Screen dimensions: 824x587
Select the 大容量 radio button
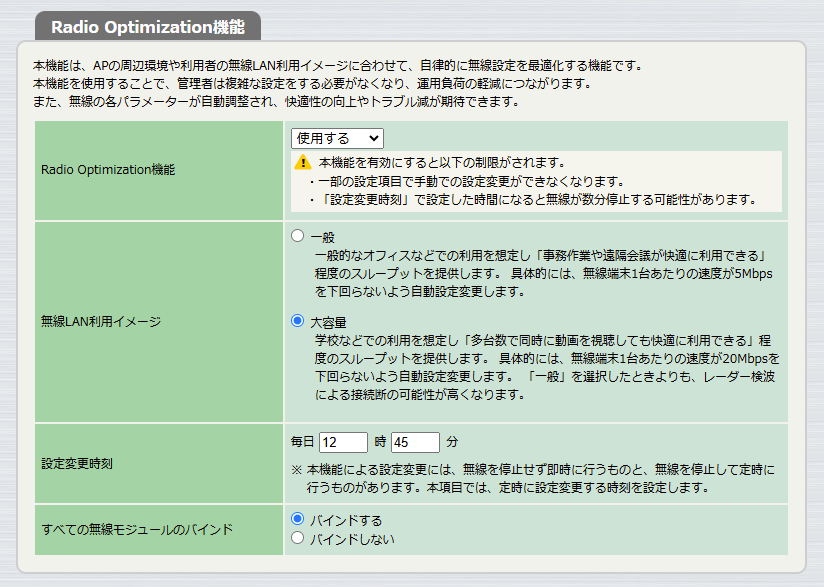point(299,322)
